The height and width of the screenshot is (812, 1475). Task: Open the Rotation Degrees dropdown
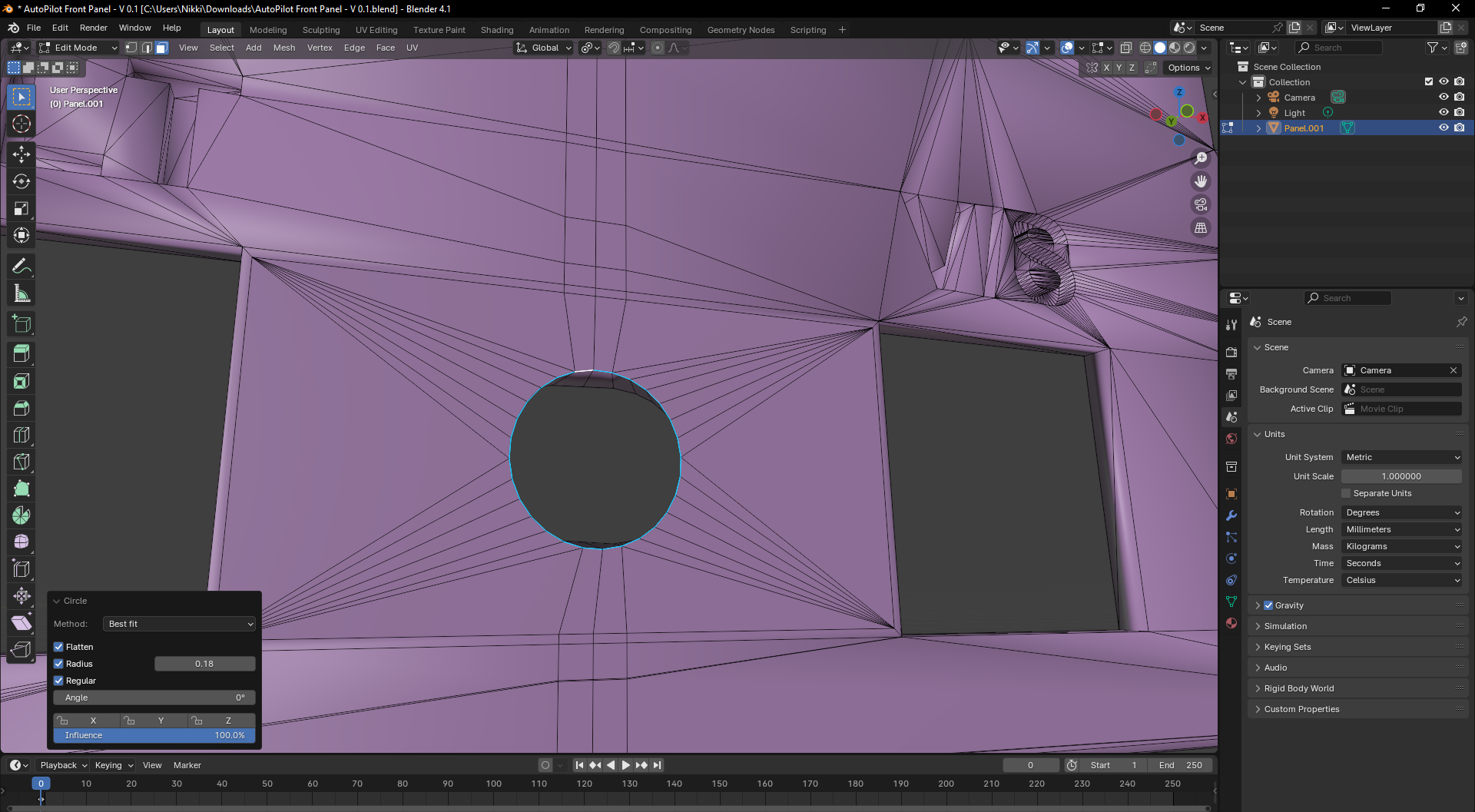pyautogui.click(x=1402, y=512)
